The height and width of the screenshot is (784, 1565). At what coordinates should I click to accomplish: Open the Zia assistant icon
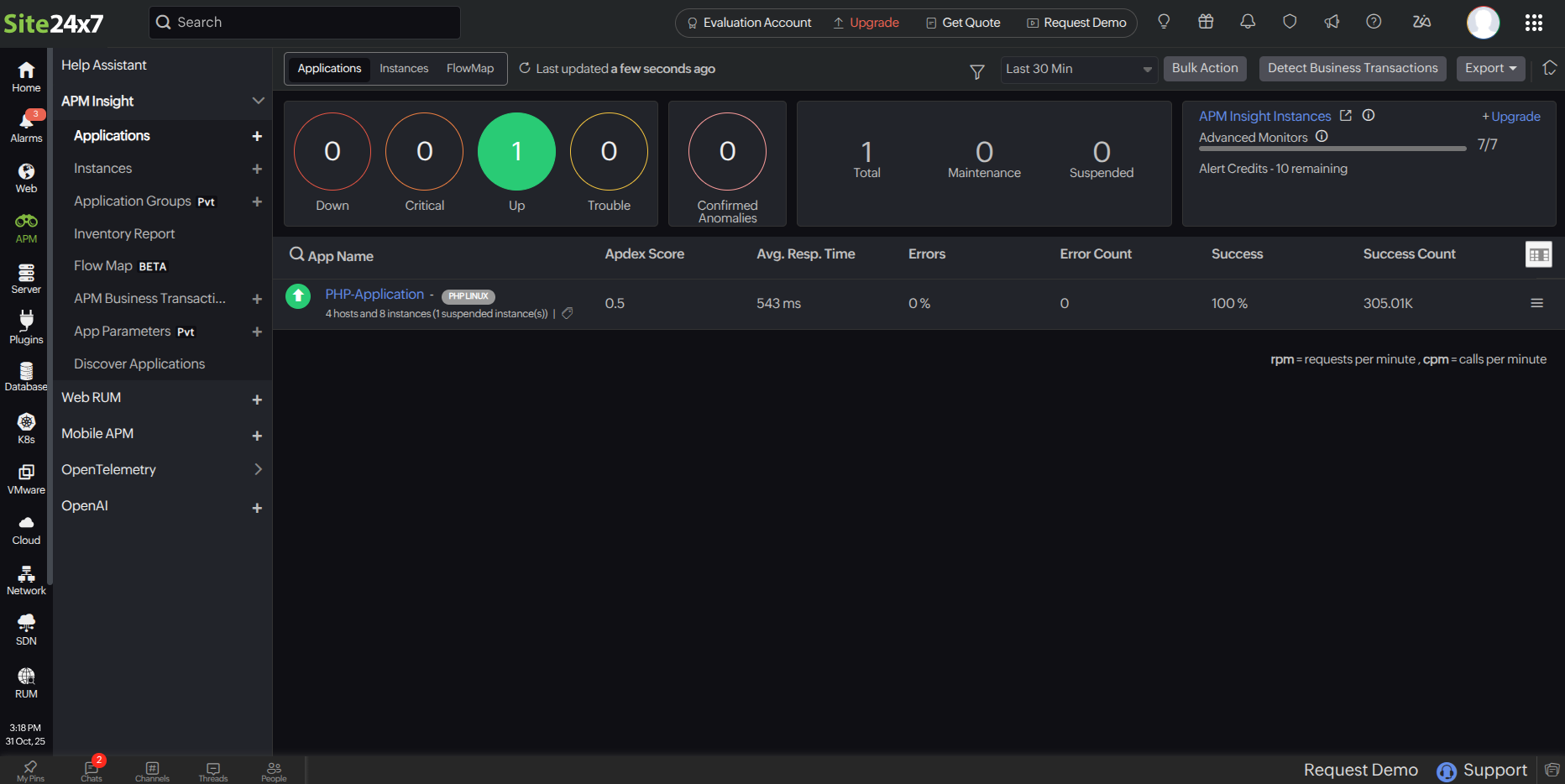click(1421, 22)
